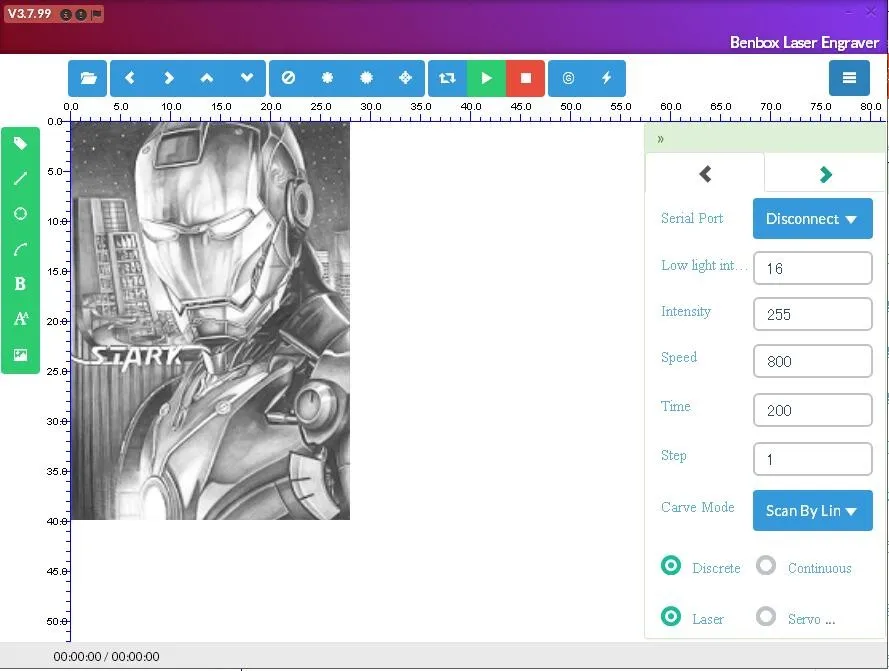Select the arc curve tool
Viewport: 889px width, 671px height.
click(x=20, y=249)
